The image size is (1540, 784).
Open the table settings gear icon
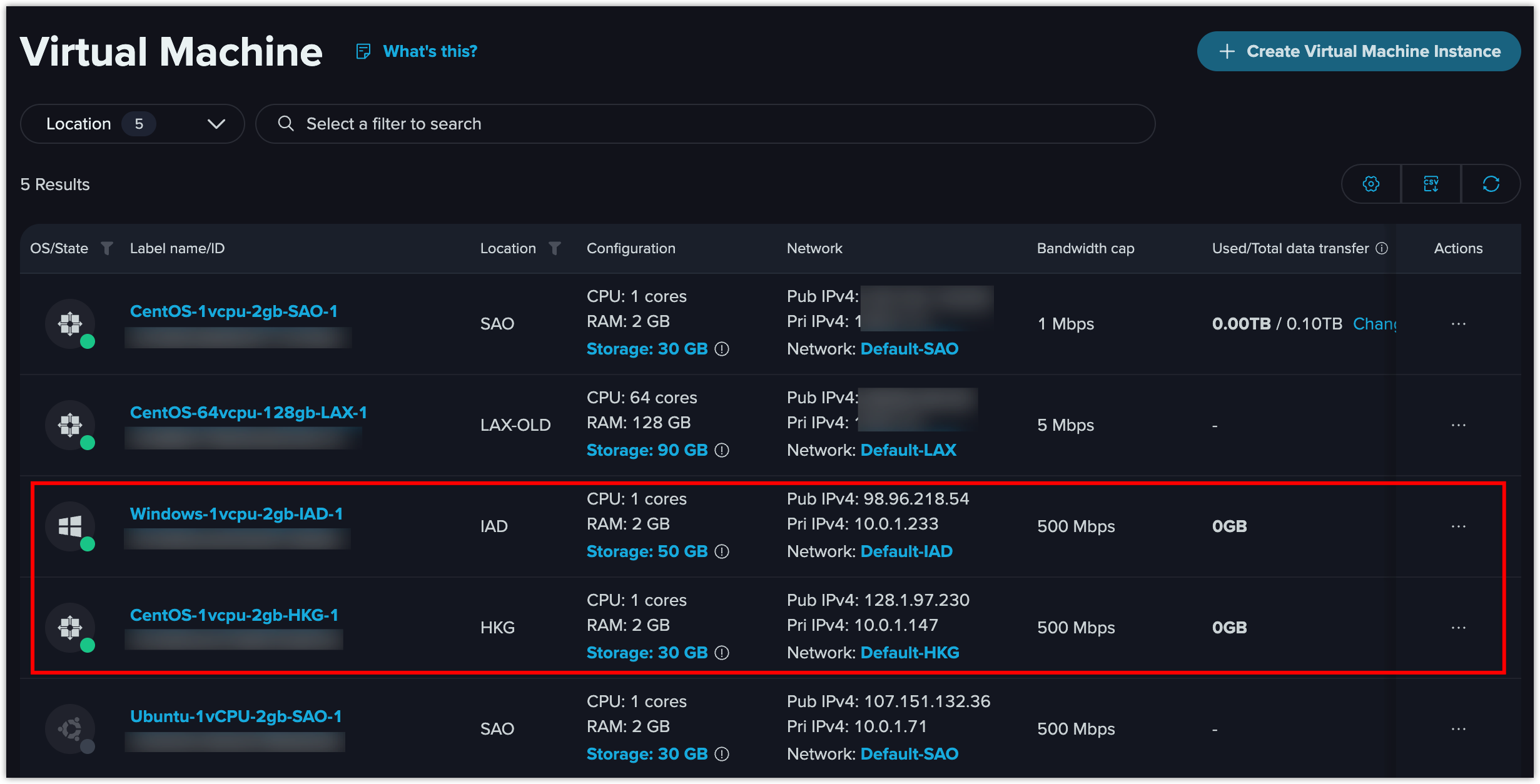1371,184
